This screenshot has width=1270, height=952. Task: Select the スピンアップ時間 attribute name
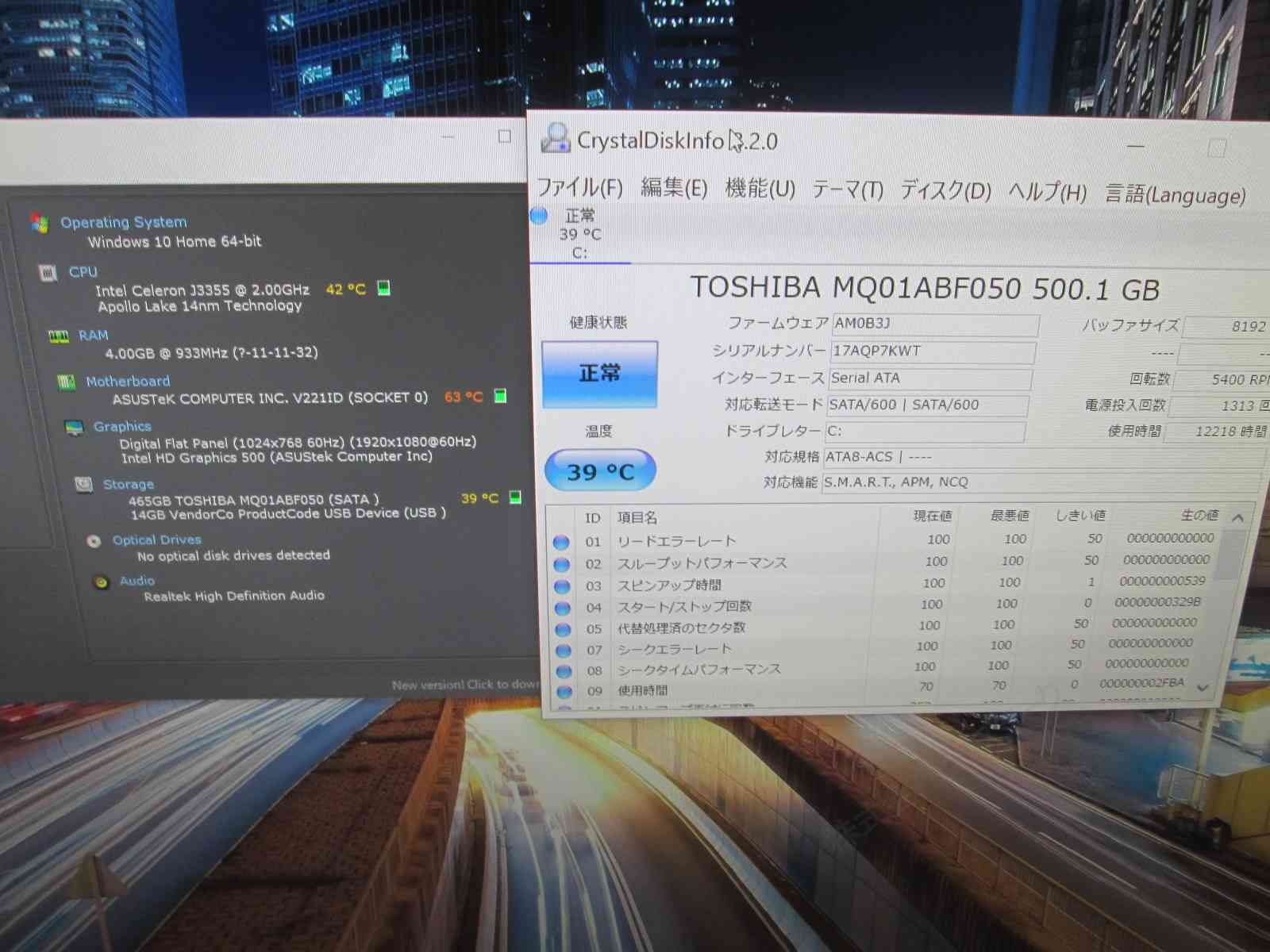click(x=670, y=585)
